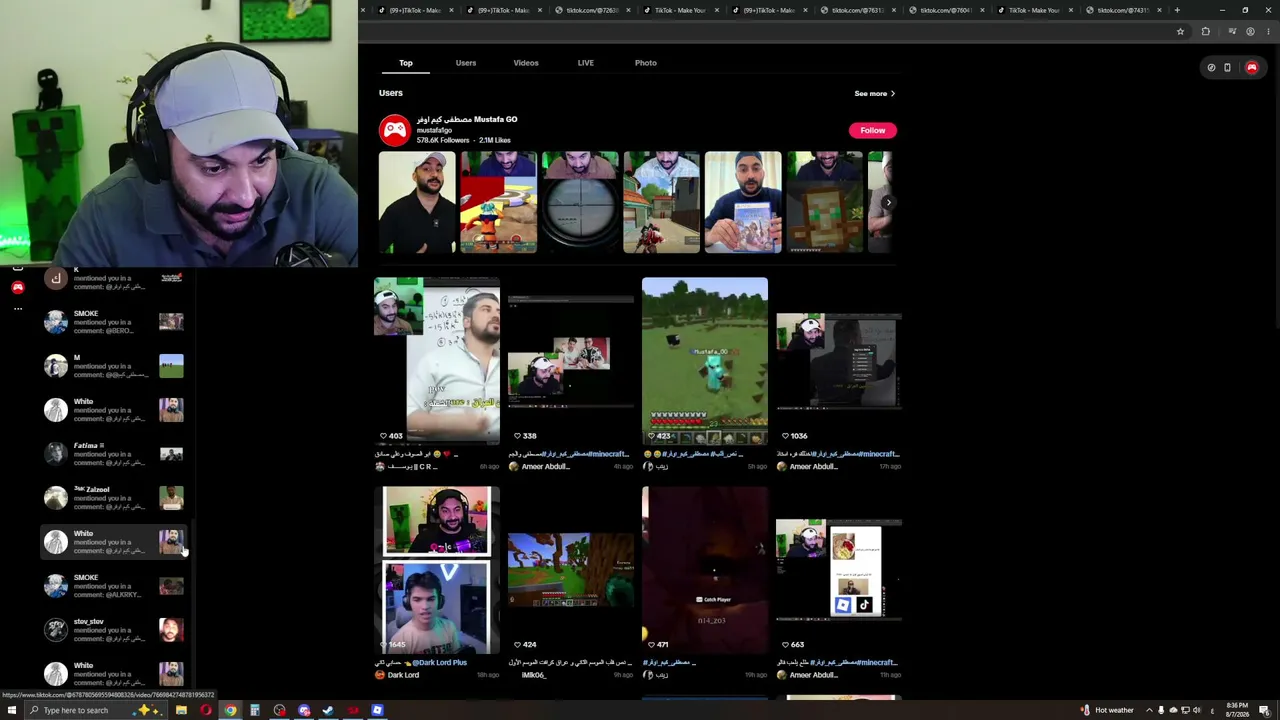Open the video thumbnail on the stev_stev notification
The image size is (1280, 720).
pyautogui.click(x=171, y=630)
